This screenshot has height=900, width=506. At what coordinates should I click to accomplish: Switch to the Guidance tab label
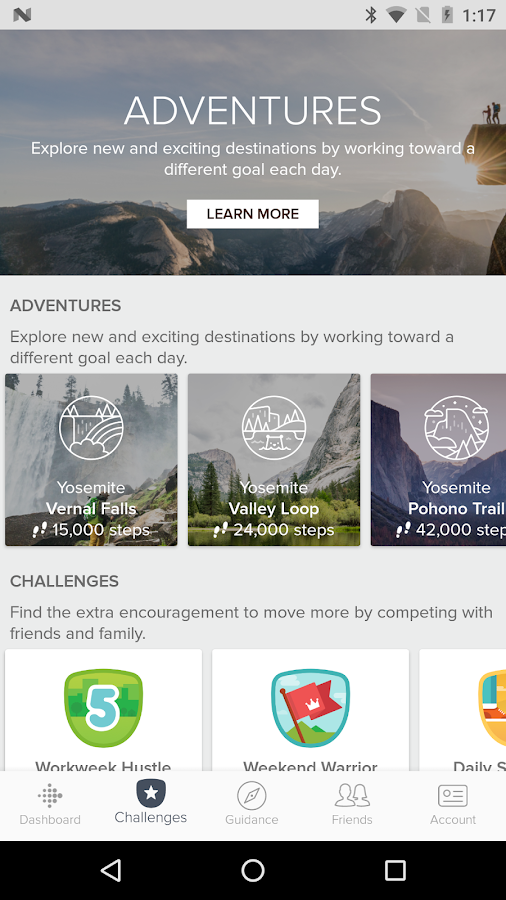pyautogui.click(x=252, y=820)
